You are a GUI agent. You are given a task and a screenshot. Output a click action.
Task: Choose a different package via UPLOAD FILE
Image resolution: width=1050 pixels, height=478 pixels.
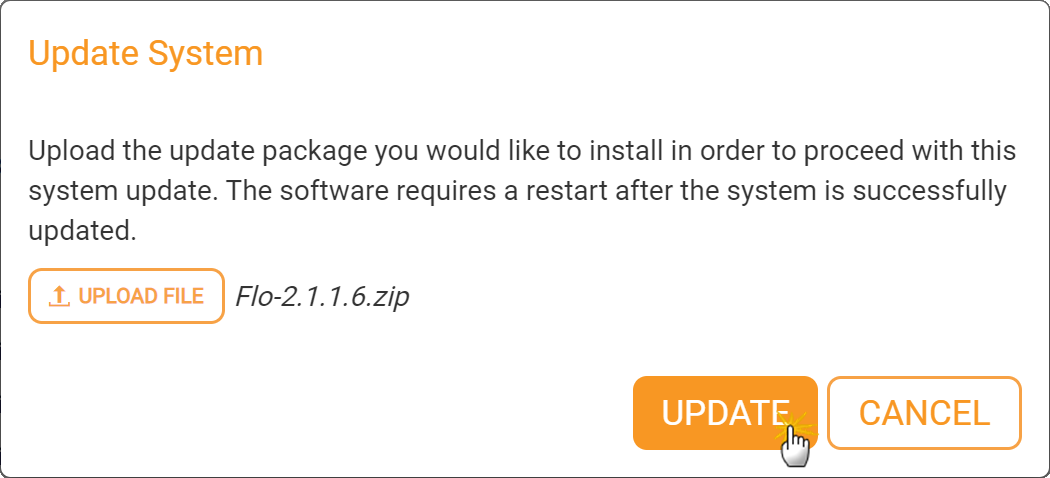coord(126,296)
